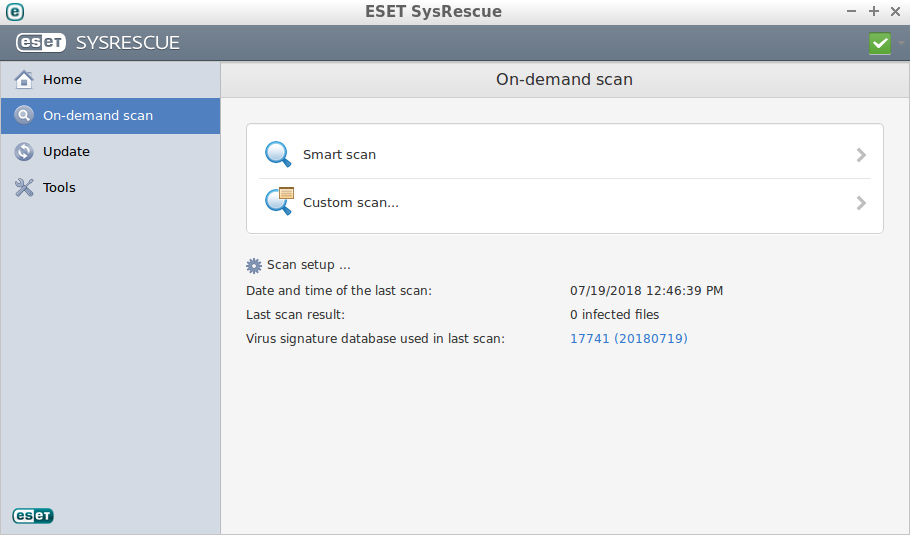Screen dimensions: 910x535
Task: Click the green protection status checkmark icon
Action: (880, 43)
